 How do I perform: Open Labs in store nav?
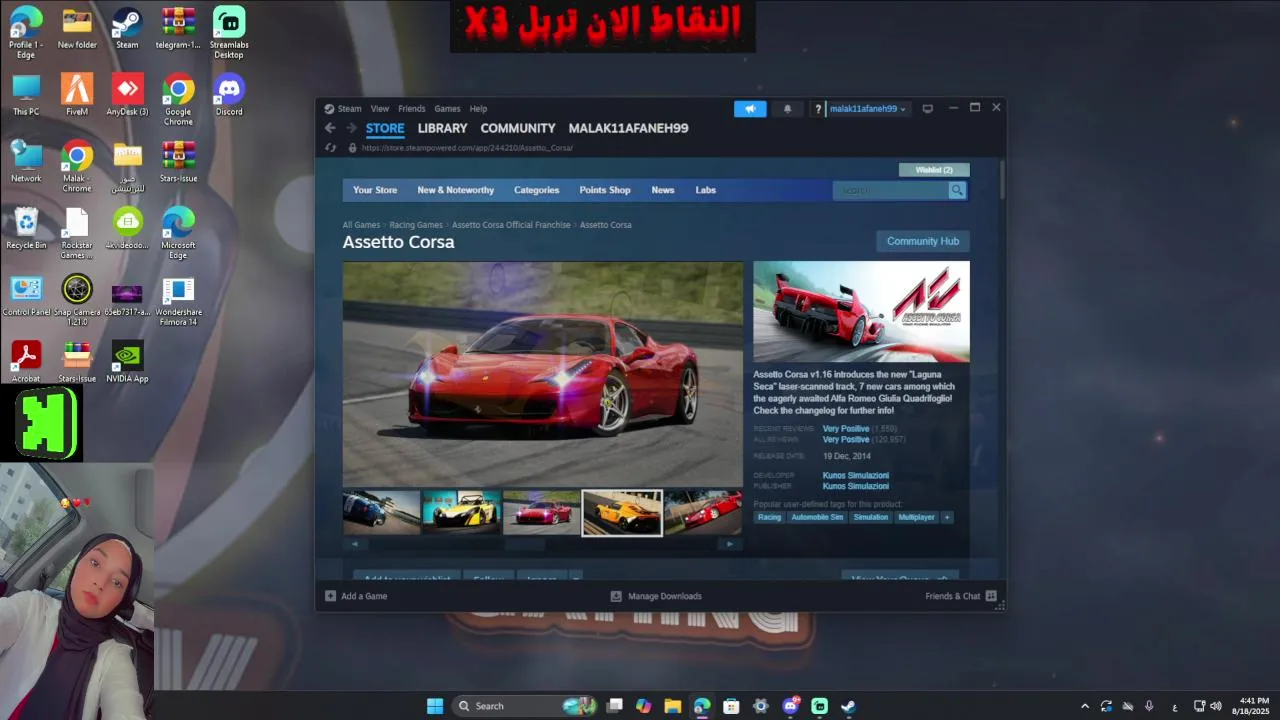pyautogui.click(x=706, y=190)
